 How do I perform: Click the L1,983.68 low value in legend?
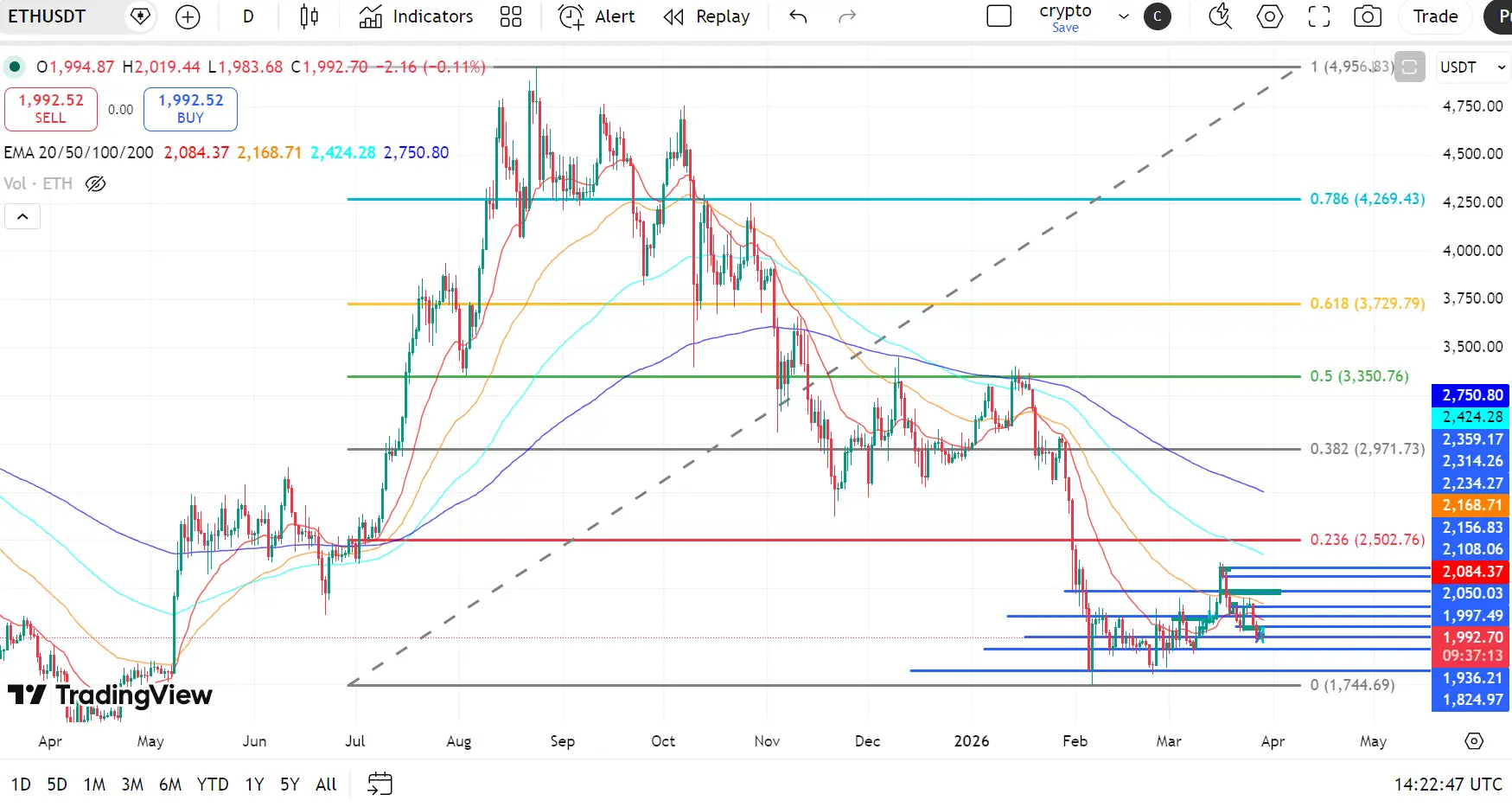click(246, 67)
